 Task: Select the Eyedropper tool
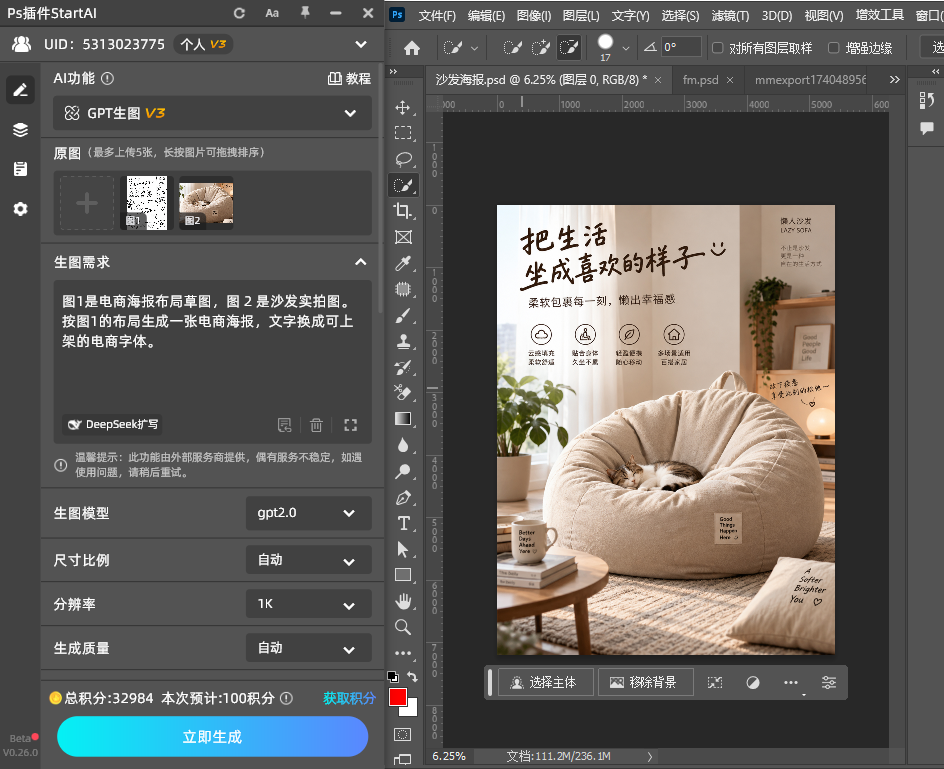tap(403, 263)
